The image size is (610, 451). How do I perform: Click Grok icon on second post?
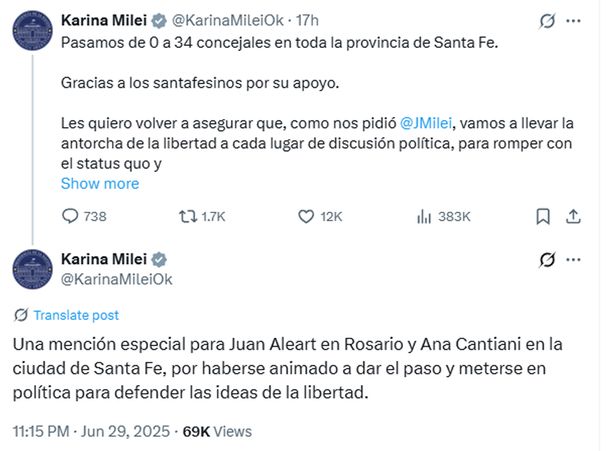pos(547,260)
